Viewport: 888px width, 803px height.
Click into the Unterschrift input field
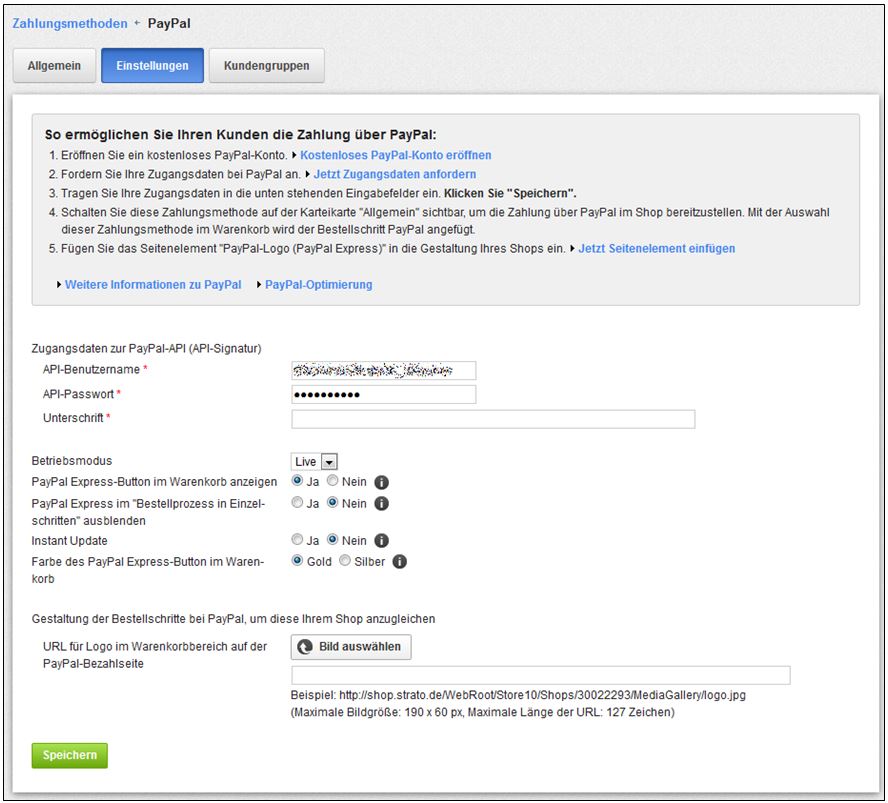coord(493,419)
